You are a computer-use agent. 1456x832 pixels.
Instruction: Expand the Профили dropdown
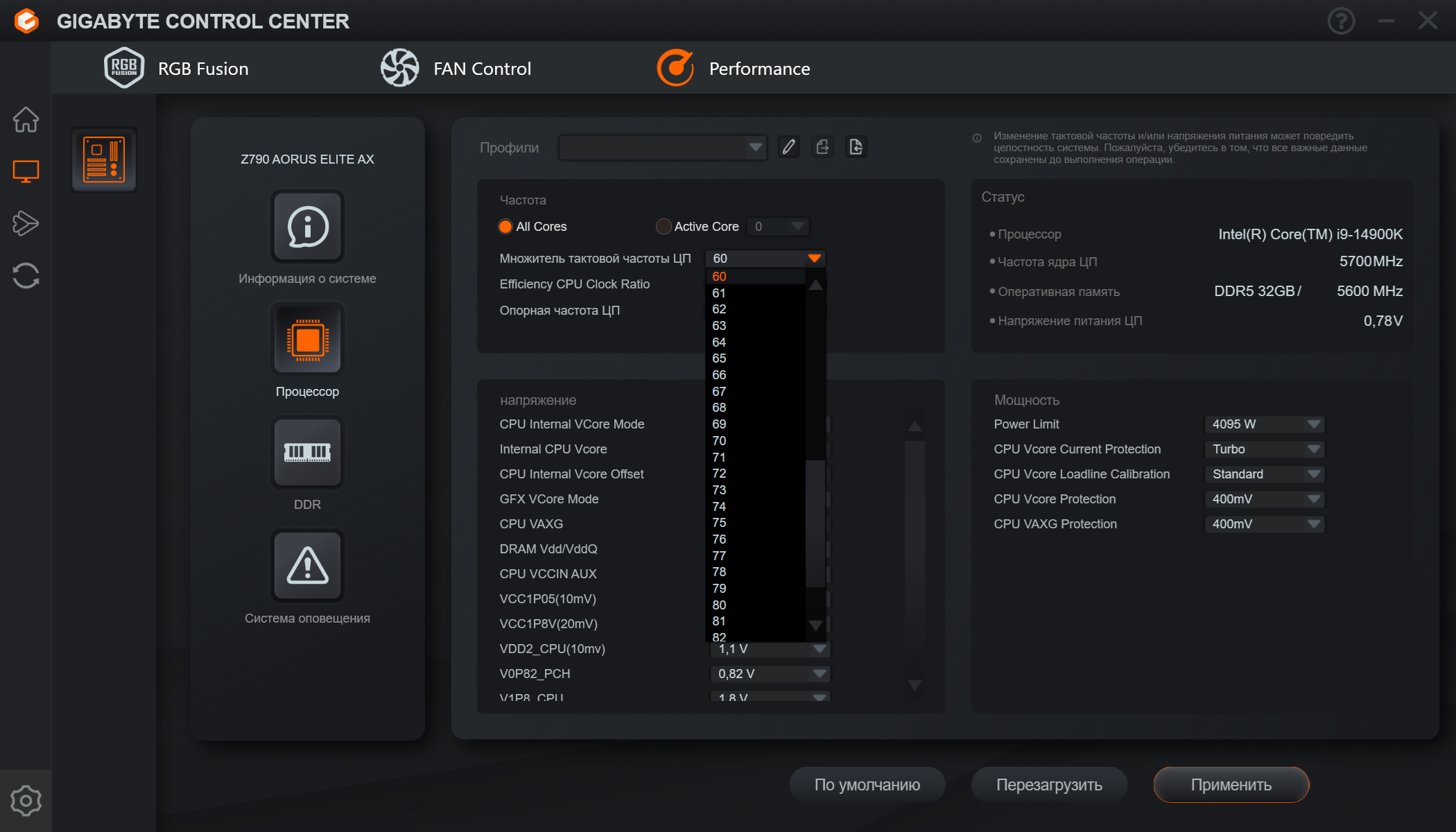(x=756, y=147)
